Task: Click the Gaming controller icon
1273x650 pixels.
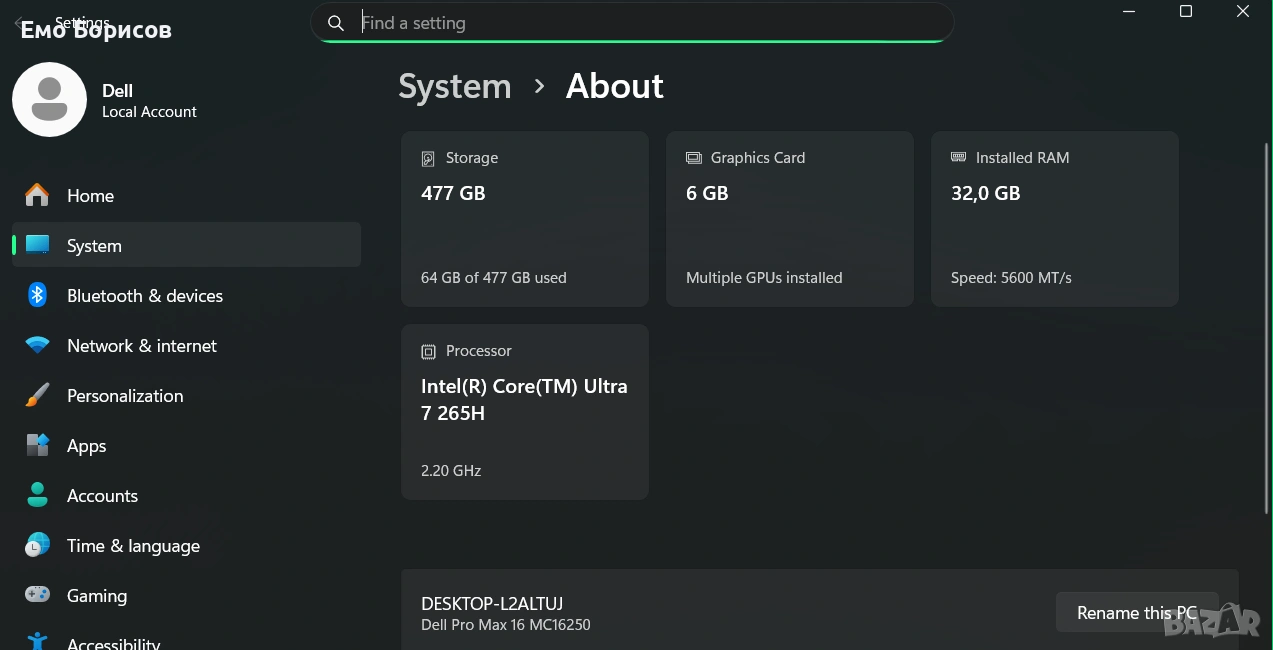Action: (37, 596)
